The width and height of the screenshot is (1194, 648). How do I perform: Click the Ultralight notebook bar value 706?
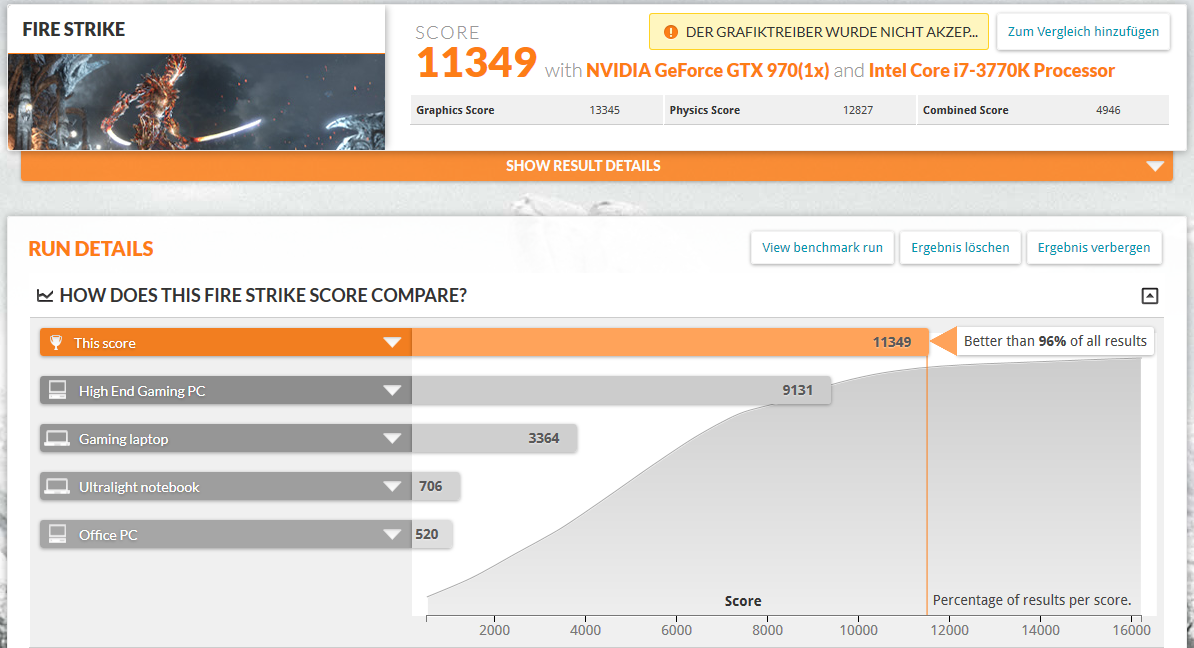coord(430,487)
